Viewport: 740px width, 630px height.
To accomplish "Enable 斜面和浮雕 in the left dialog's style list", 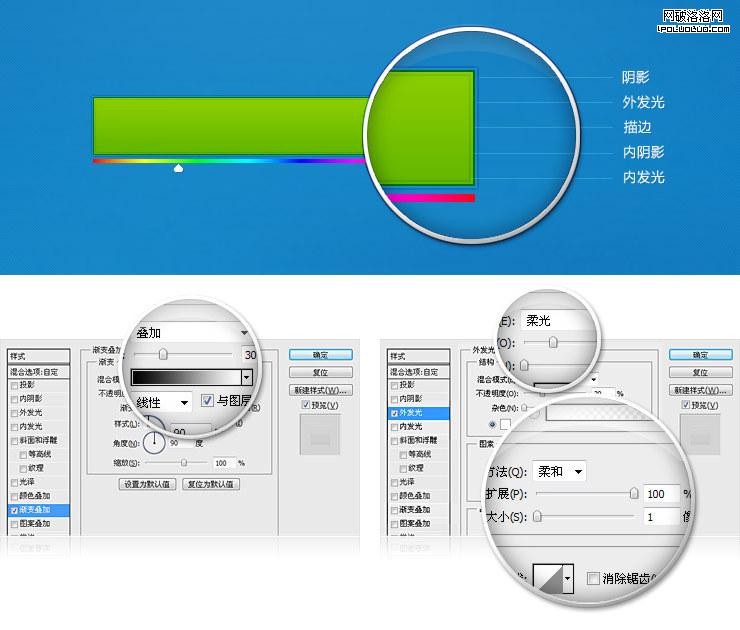I will (14, 441).
